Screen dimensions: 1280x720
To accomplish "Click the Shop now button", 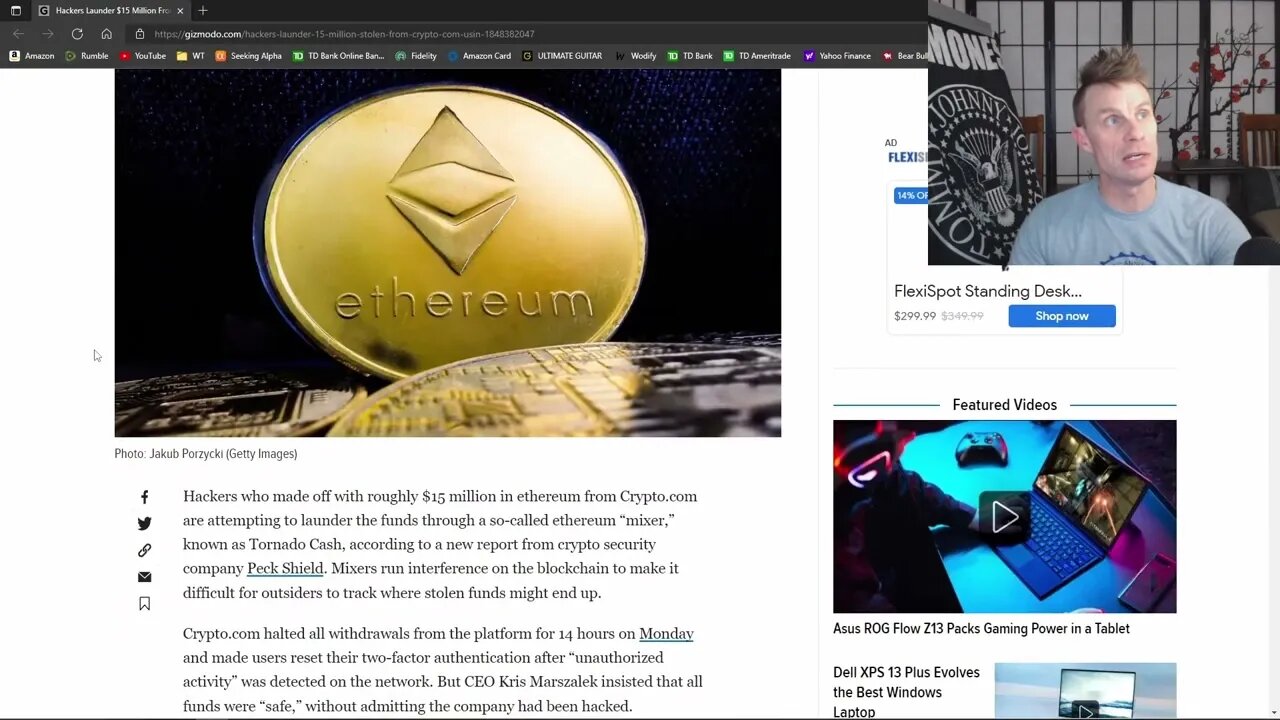I will [x=1062, y=316].
